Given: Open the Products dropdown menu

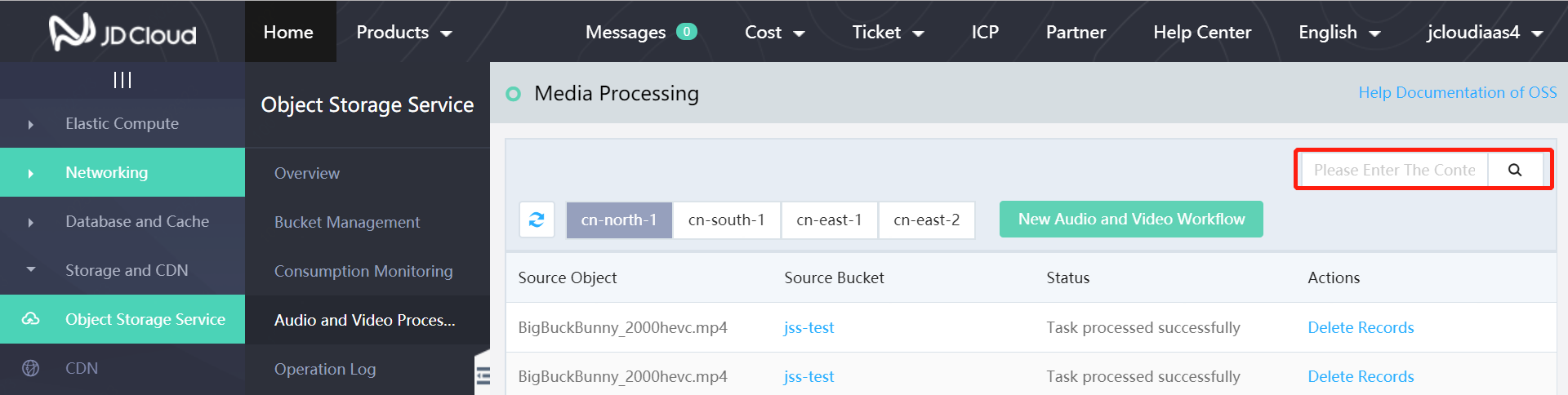Looking at the screenshot, I should click(403, 32).
